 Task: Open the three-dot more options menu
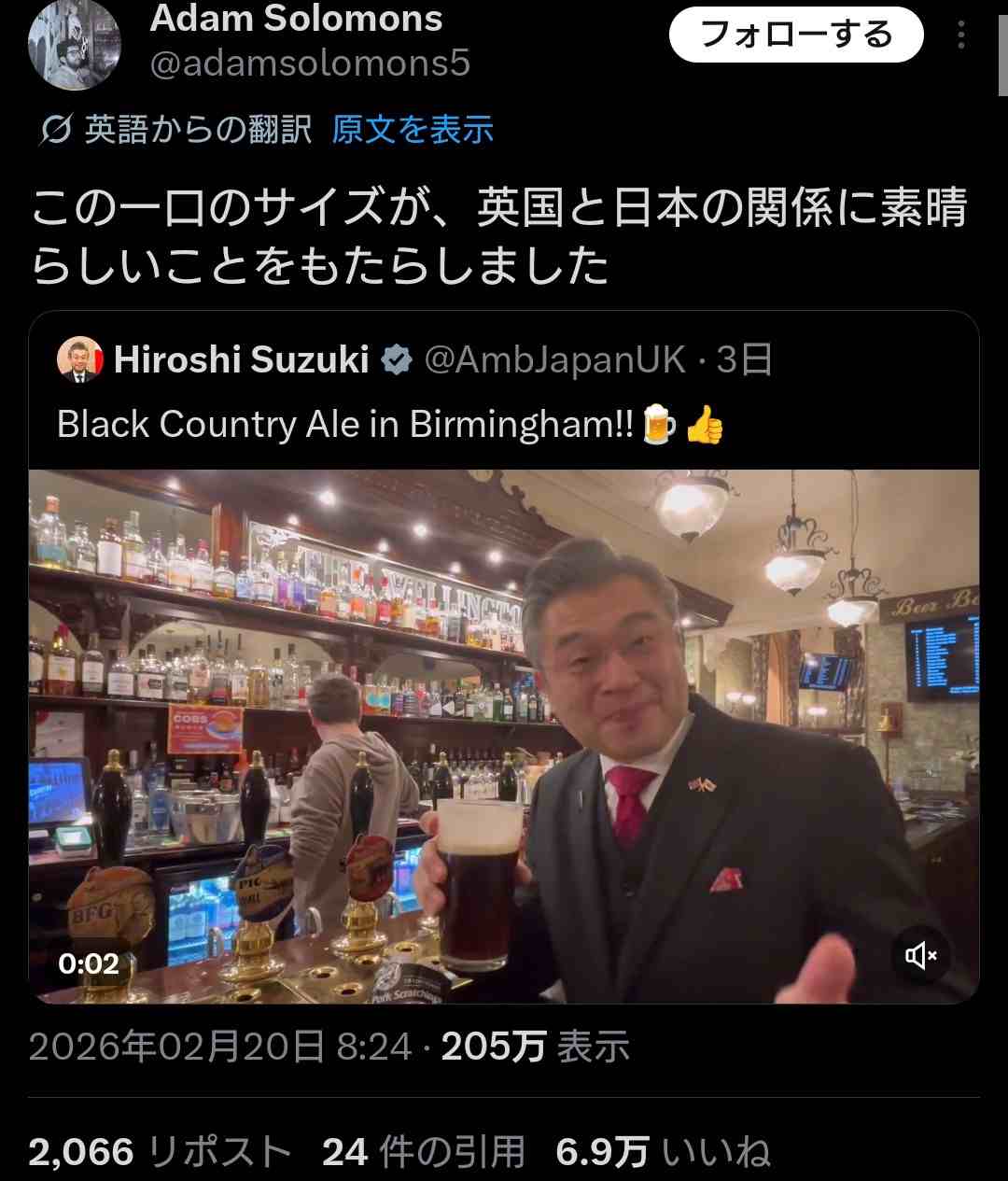click(960, 35)
